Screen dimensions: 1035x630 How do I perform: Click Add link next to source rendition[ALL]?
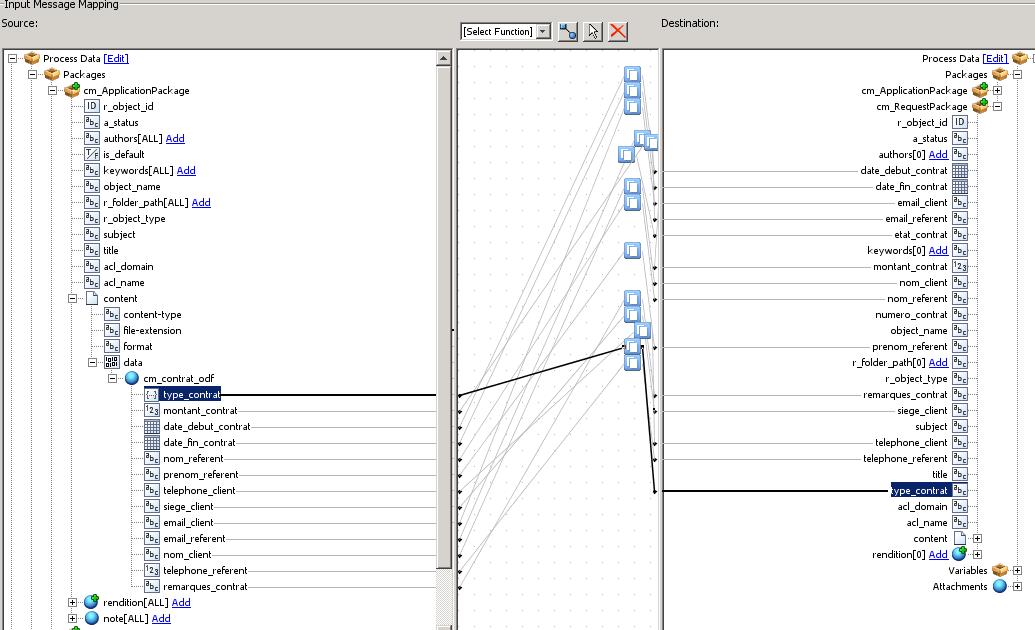pyautogui.click(x=181, y=602)
